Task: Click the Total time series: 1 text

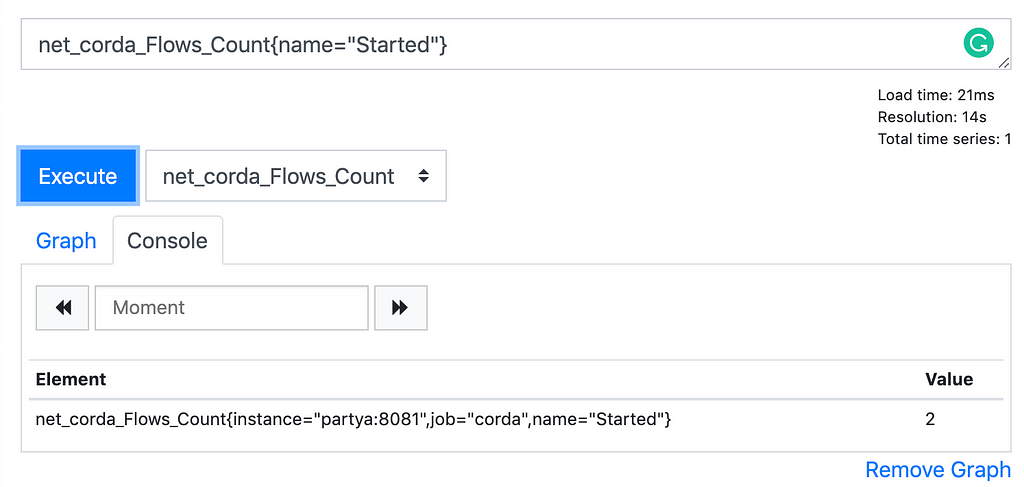Action: coord(944,139)
